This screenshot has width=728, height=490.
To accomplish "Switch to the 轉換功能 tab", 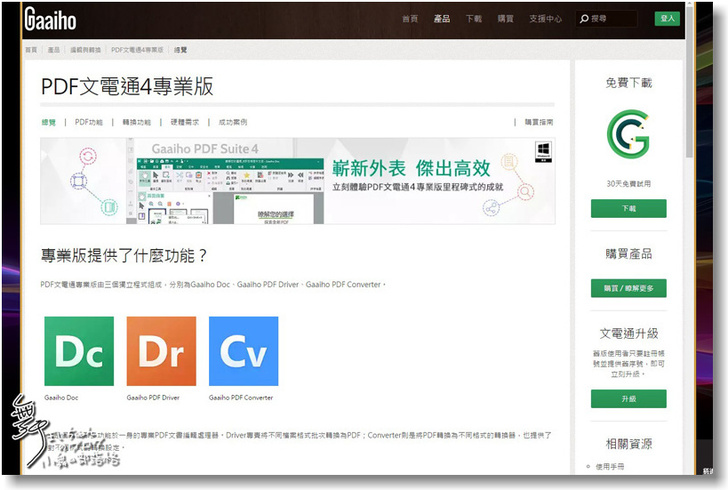I will 137,122.
